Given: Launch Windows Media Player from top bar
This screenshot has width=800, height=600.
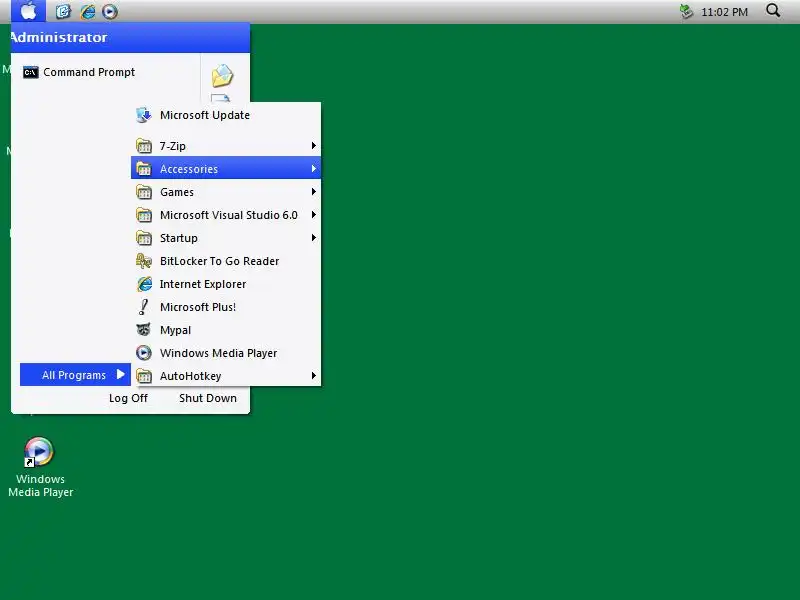Looking at the screenshot, I should tap(110, 11).
